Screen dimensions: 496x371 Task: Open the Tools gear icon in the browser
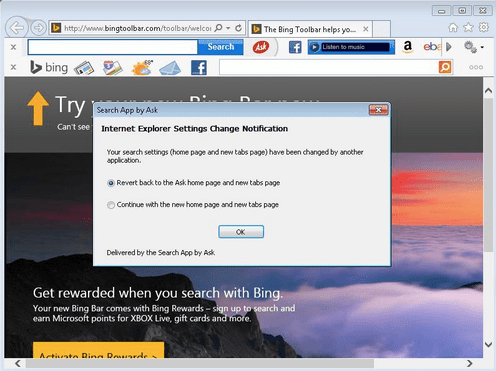(x=484, y=27)
